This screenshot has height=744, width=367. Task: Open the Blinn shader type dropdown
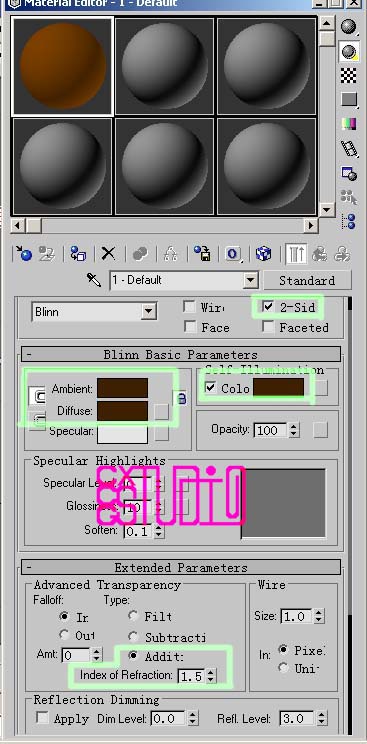[x=149, y=312]
